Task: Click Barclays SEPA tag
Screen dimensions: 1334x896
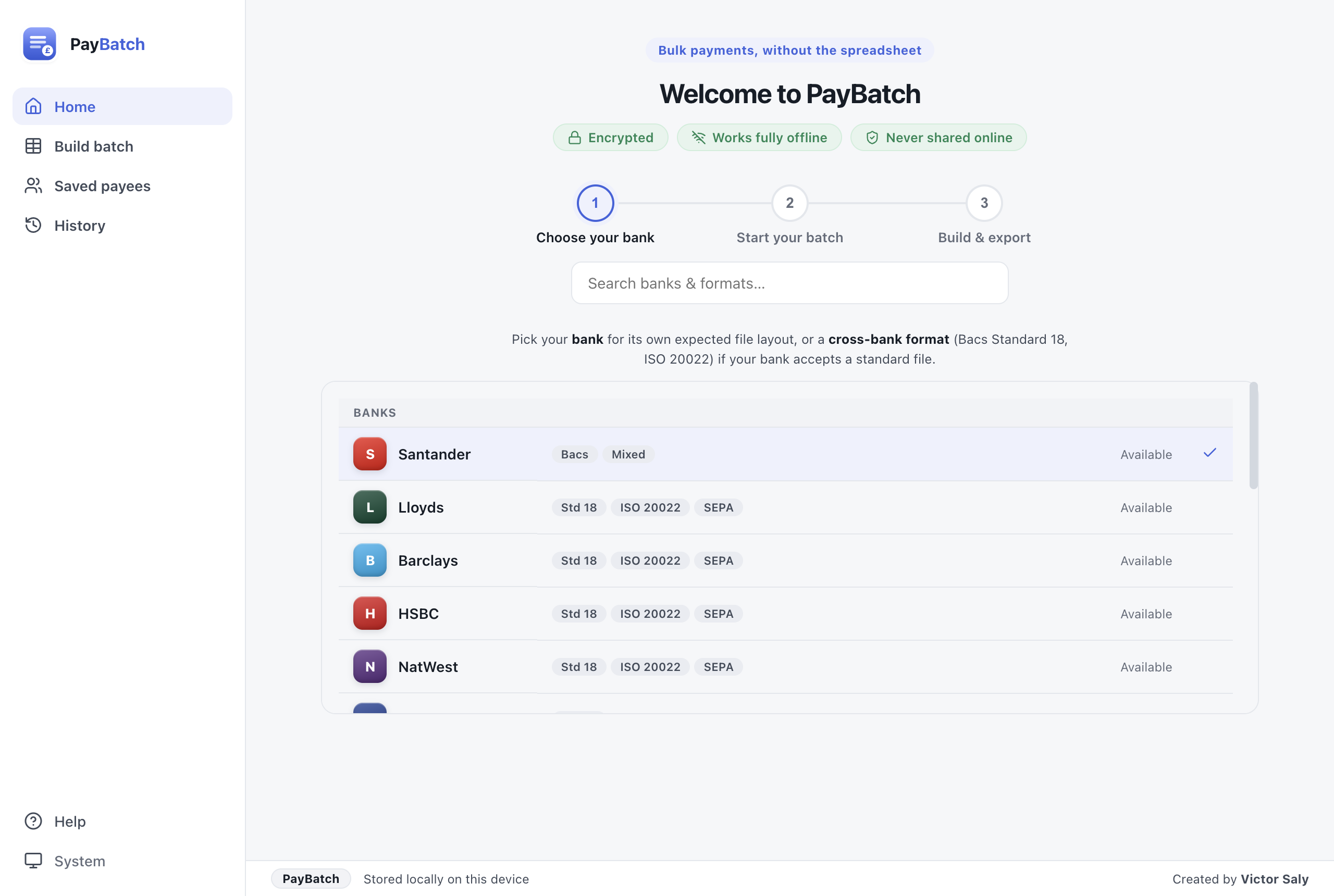Action: pos(719,561)
